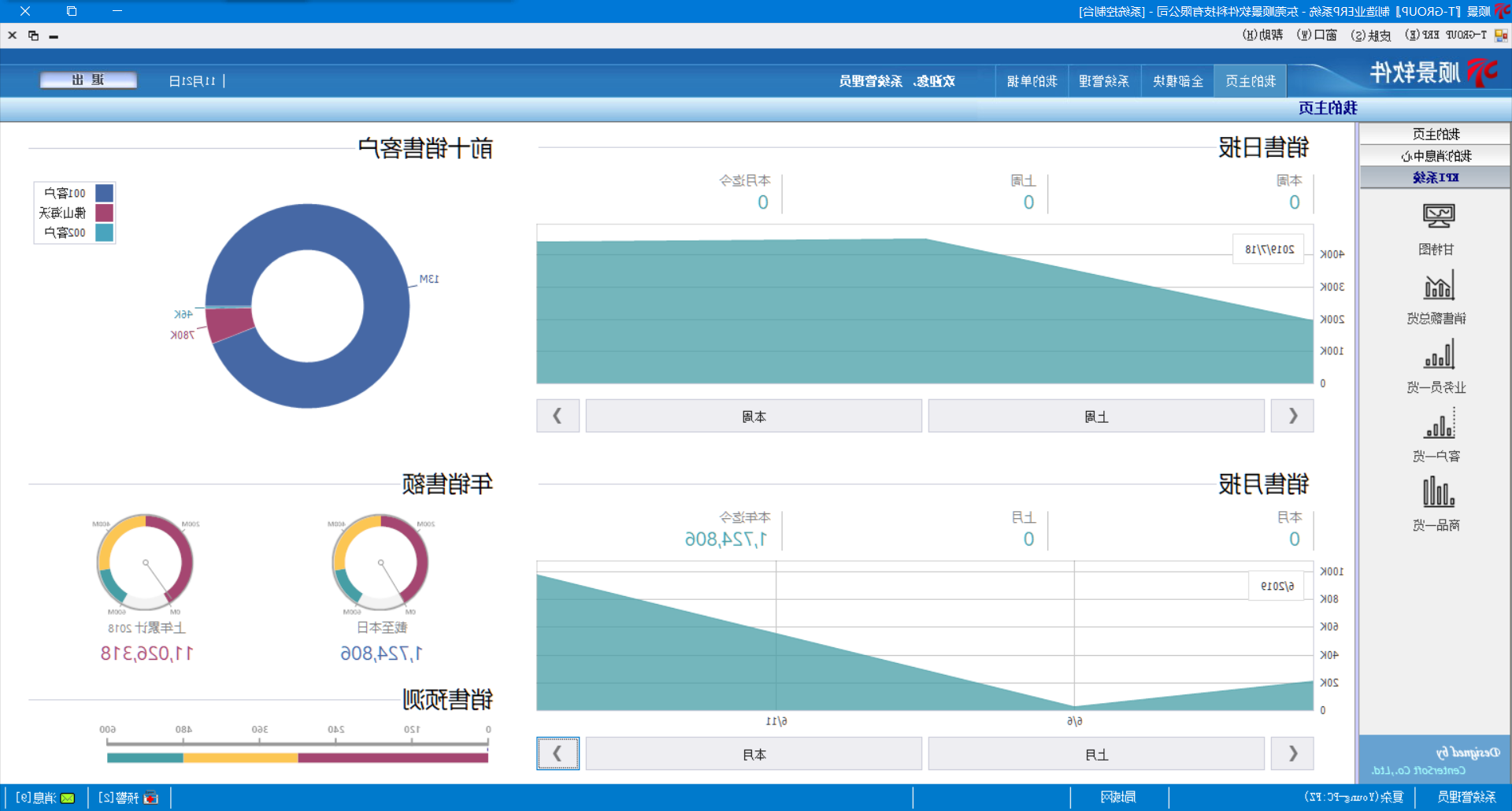Open the 皮肤(S) menu
Image resolution: width=1512 pixels, height=811 pixels.
pyautogui.click(x=1370, y=35)
